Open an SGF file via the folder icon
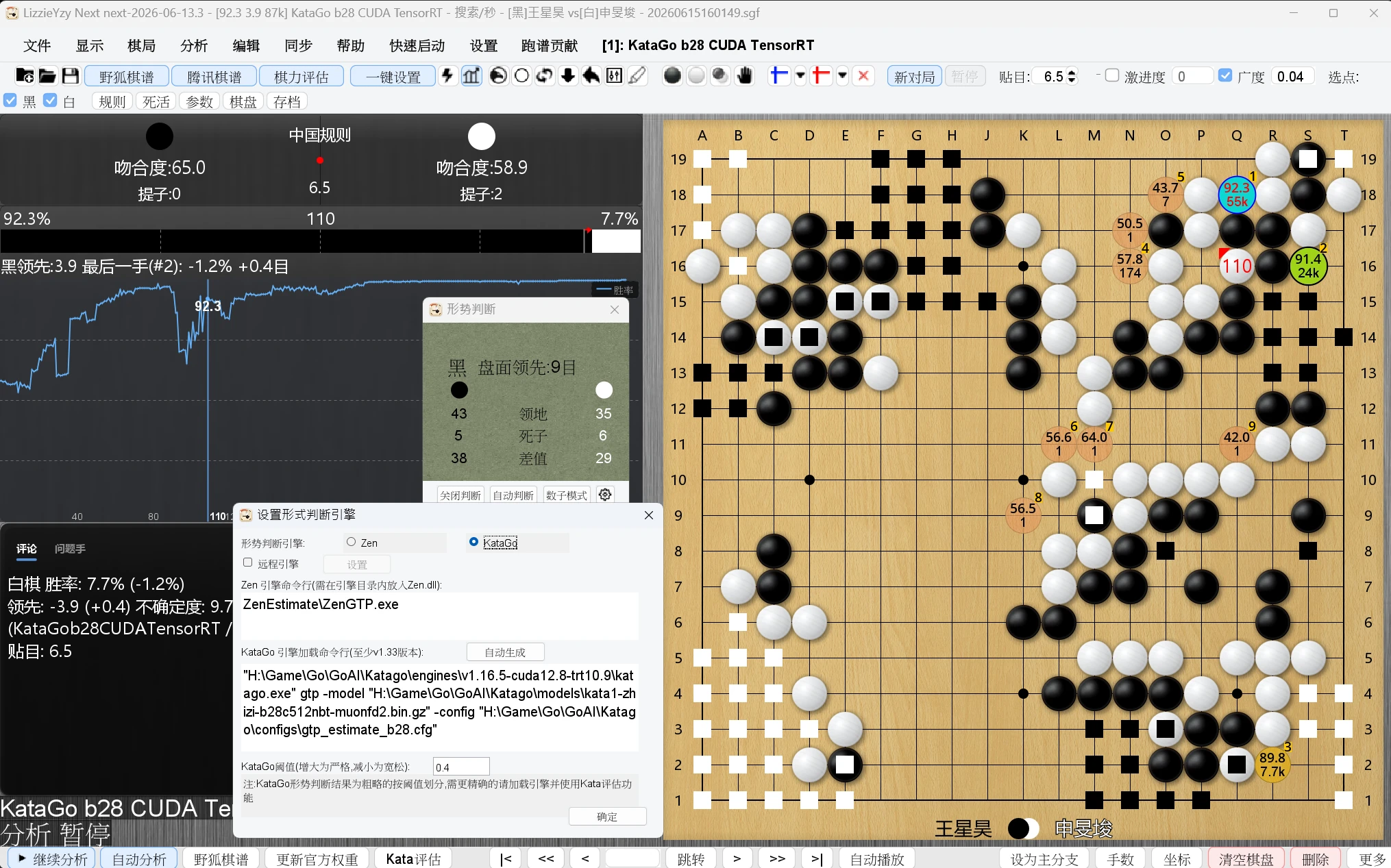The width and height of the screenshot is (1391, 868). 47,76
